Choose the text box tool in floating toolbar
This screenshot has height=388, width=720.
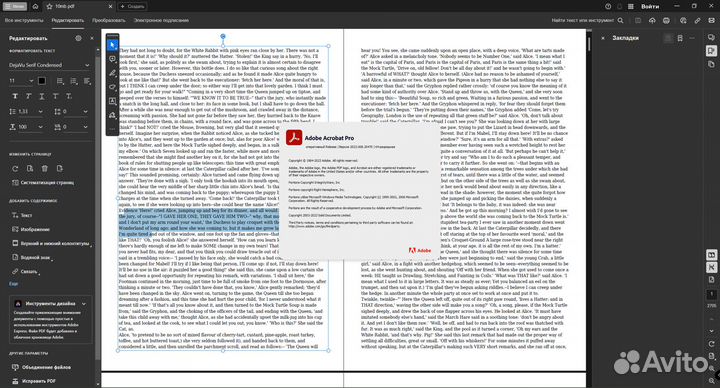112,101
